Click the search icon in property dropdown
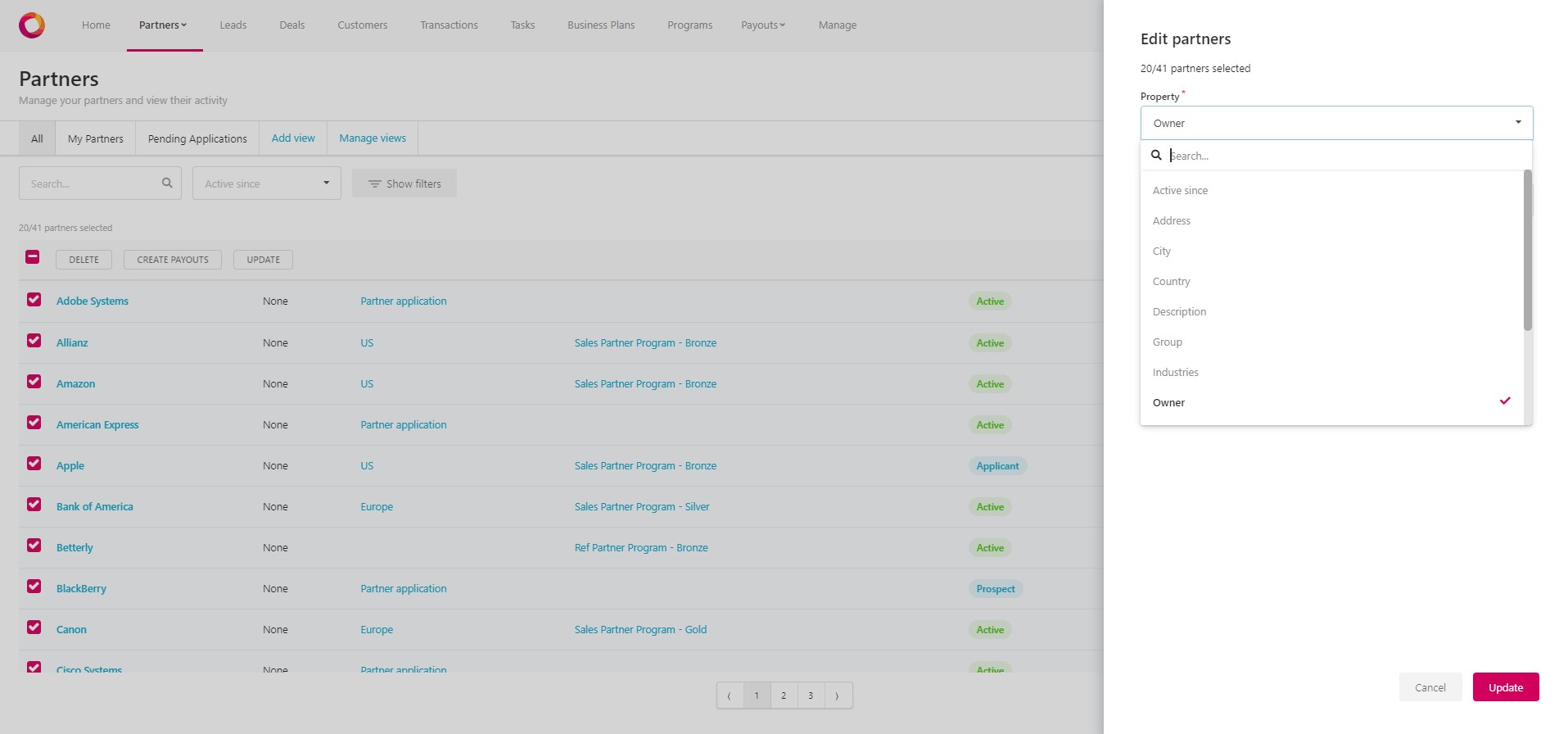This screenshot has width=1568, height=734. click(1156, 155)
